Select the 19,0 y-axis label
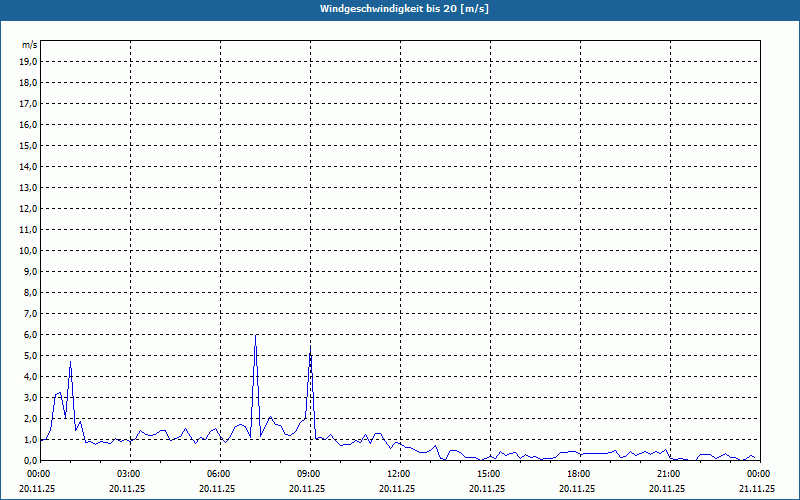Screen dimensions: 800x500 [x=29, y=61]
